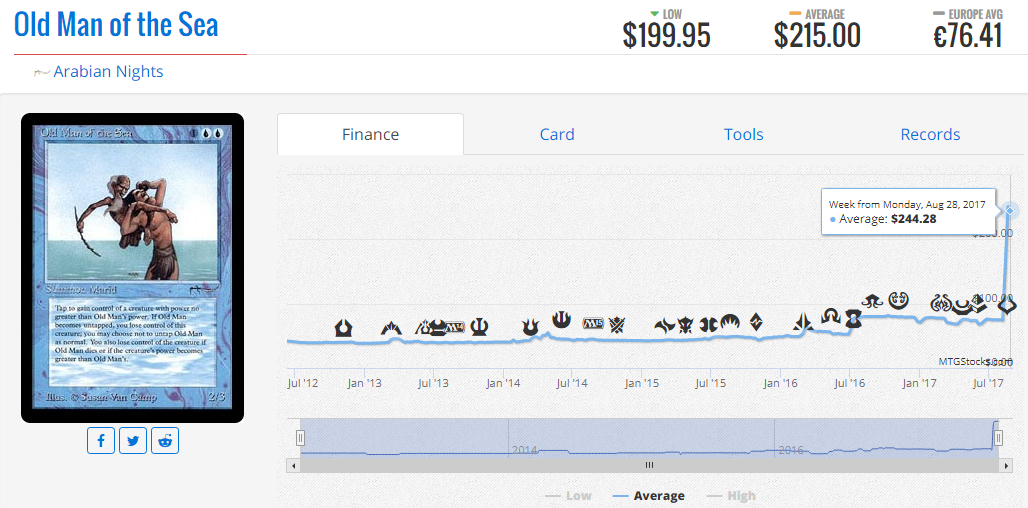Click the Magic Origins set symbol
Image resolution: width=1028 pixels, height=508 pixels.
click(x=730, y=323)
